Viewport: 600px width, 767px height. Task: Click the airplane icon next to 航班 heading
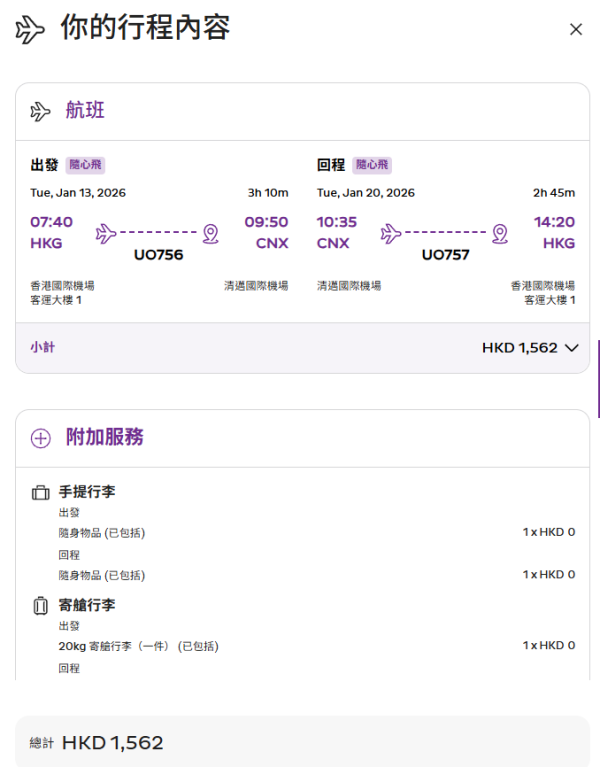coord(40,112)
